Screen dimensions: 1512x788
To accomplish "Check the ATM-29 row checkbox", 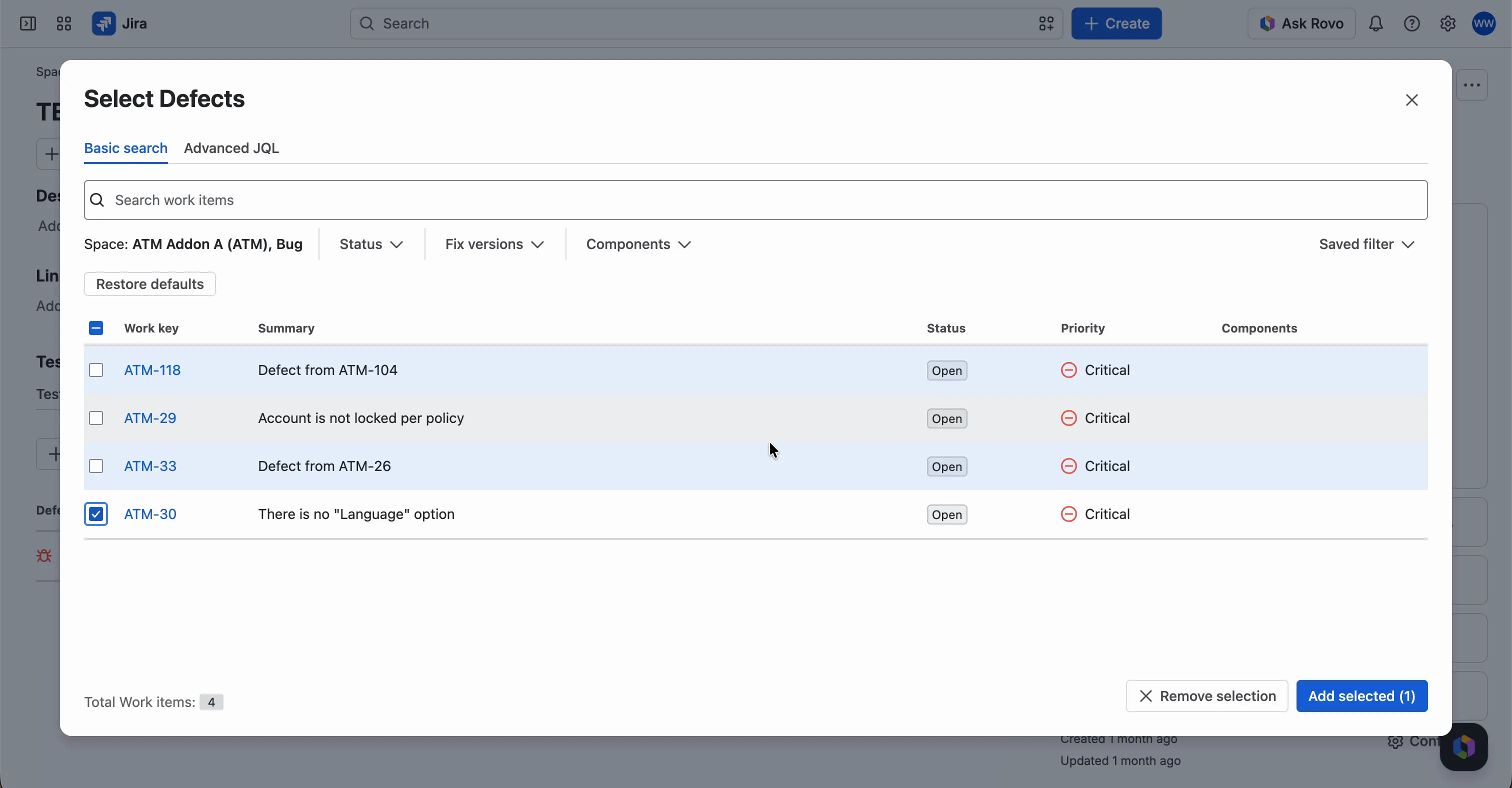I will pos(95,418).
